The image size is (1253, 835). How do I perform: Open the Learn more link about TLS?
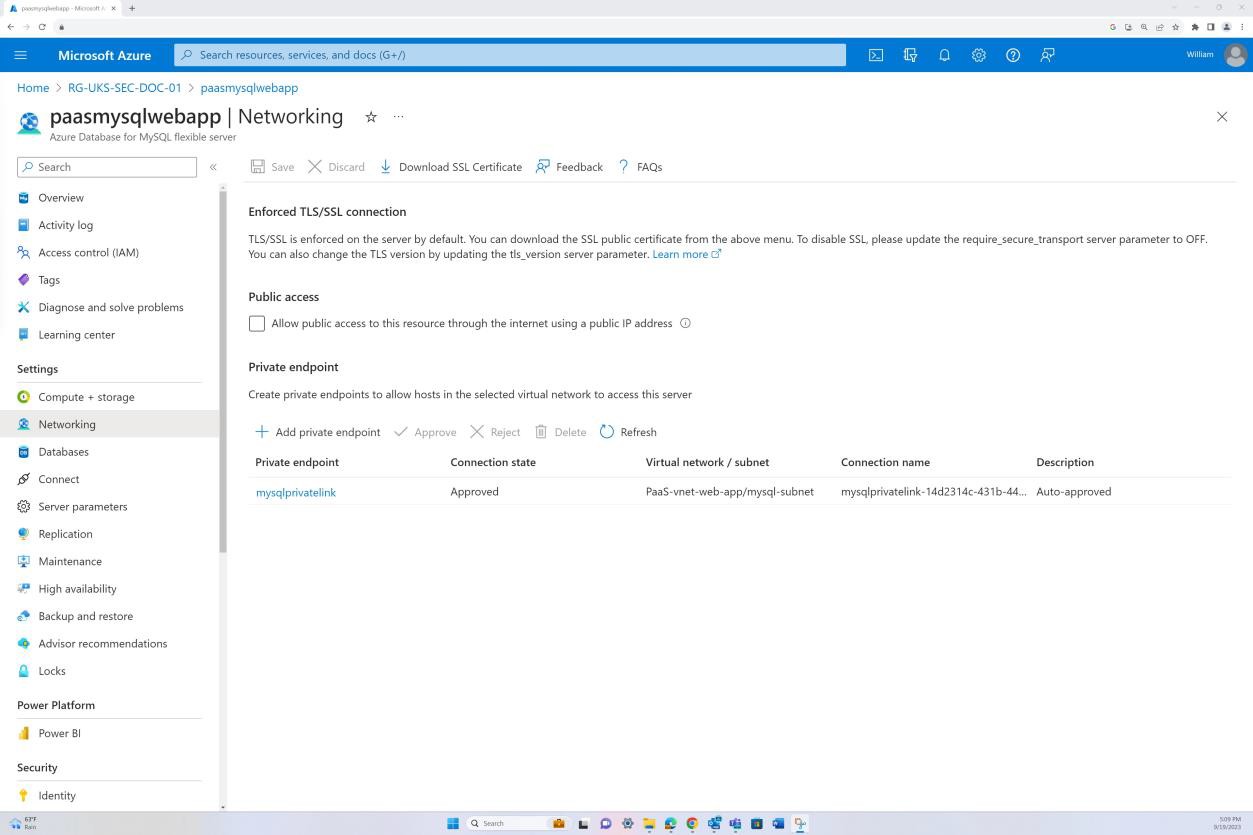tap(681, 253)
